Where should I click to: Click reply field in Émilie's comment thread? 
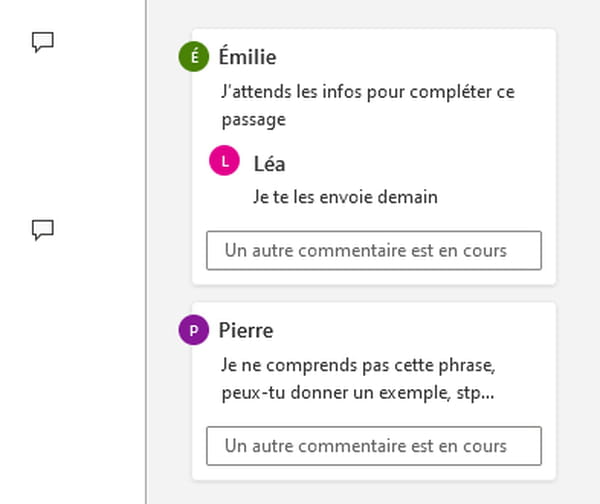point(373,251)
